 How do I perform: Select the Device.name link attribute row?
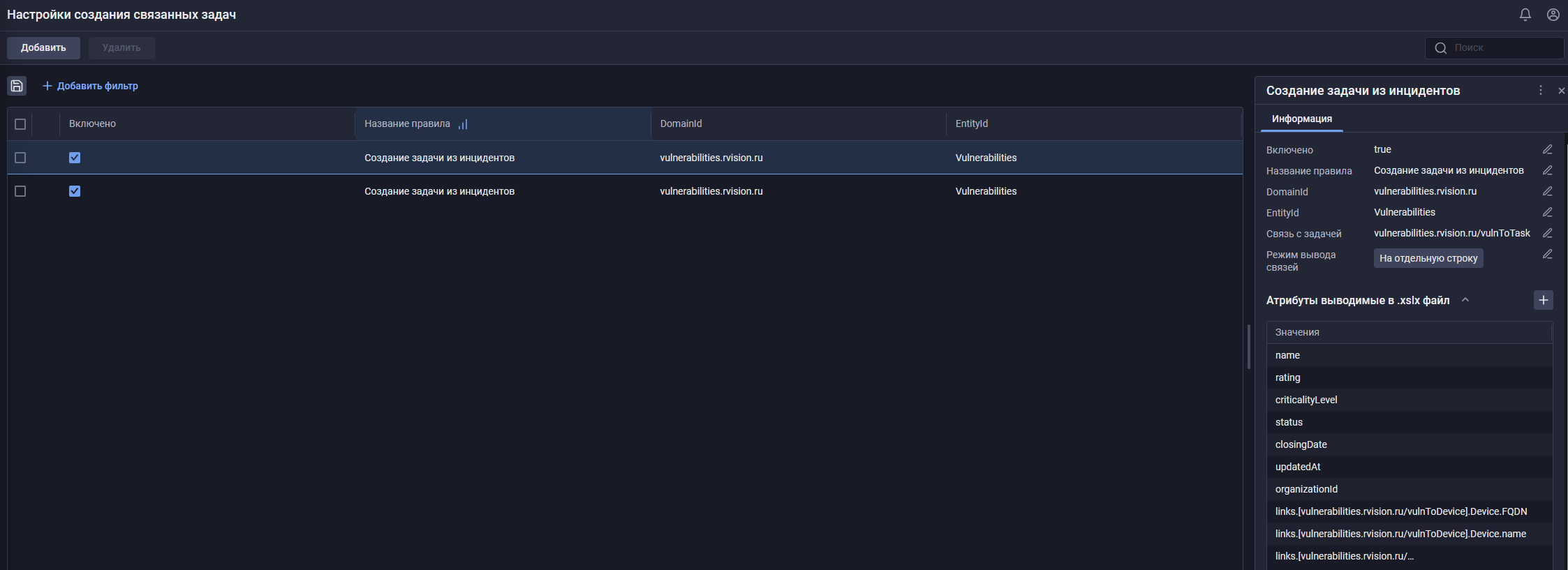1410,534
